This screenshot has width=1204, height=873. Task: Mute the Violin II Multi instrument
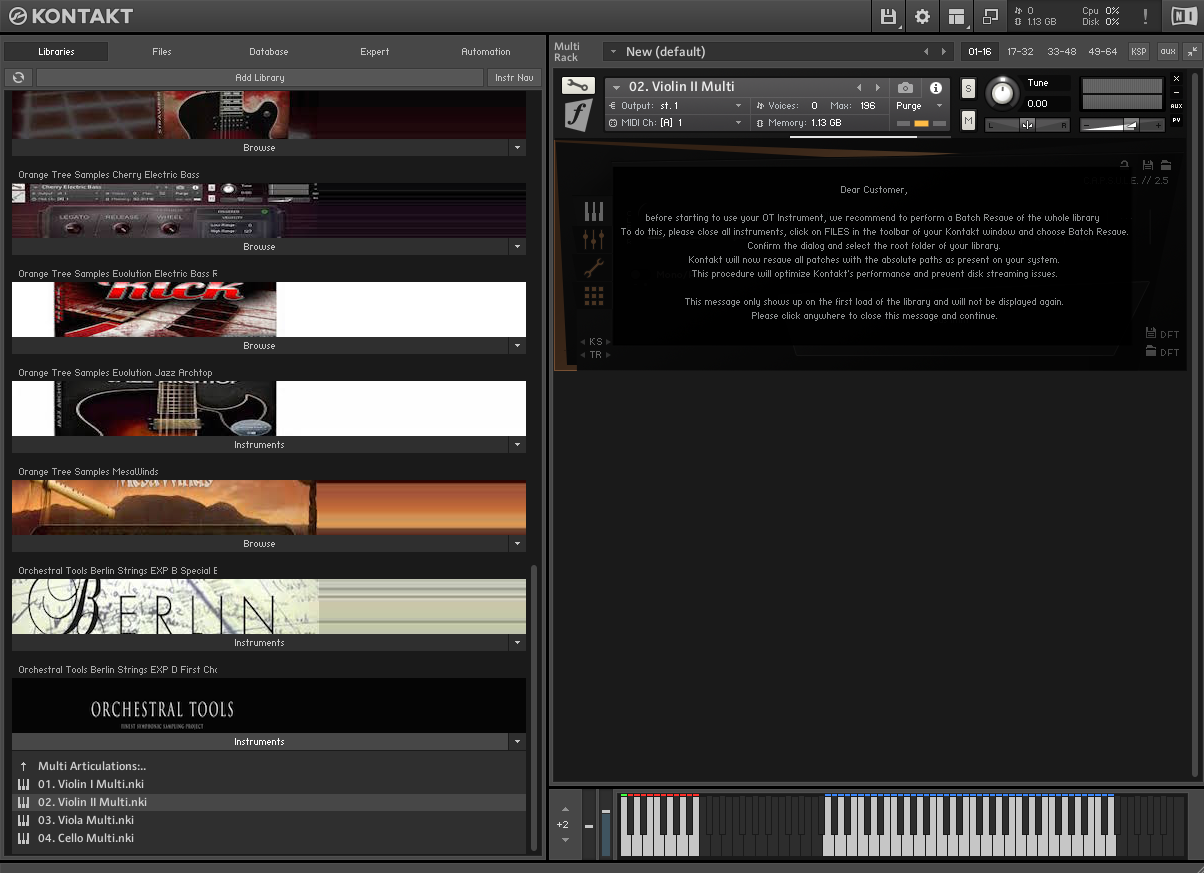[968, 121]
